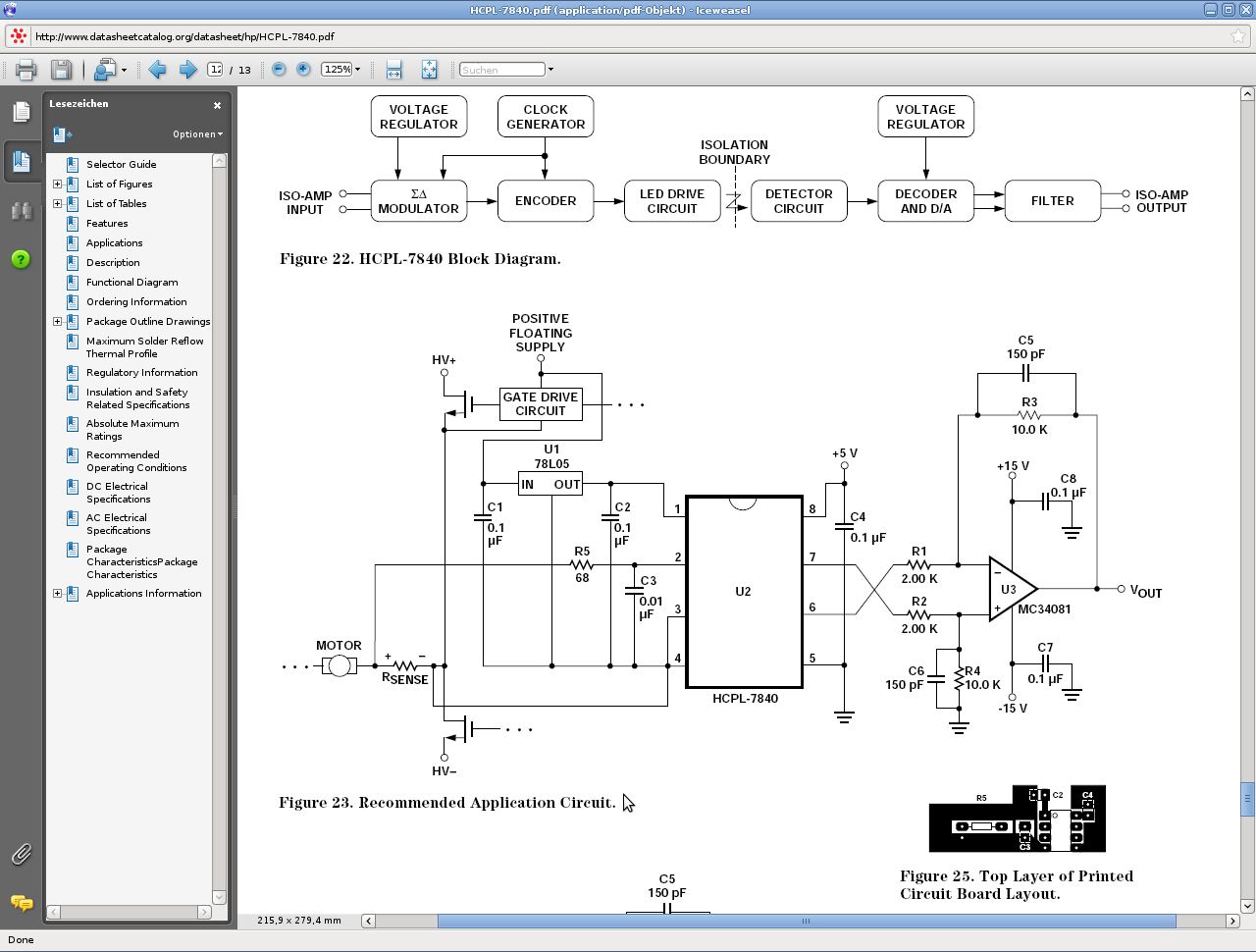Viewport: 1256px width, 952px height.
Task: Jump to Regulatory Information bookmark
Action: coord(141,373)
